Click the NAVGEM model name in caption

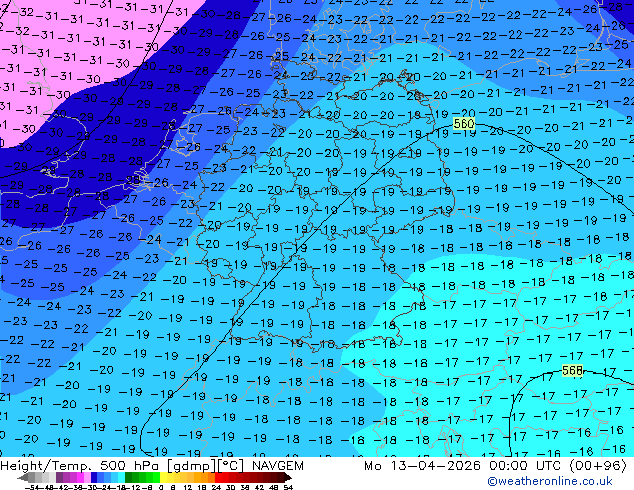(278, 466)
